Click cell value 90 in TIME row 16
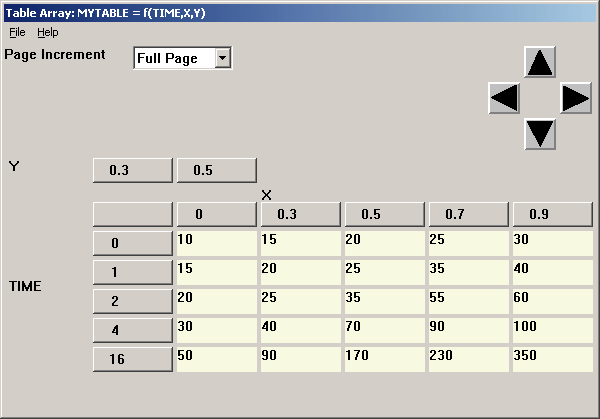 click(301, 359)
